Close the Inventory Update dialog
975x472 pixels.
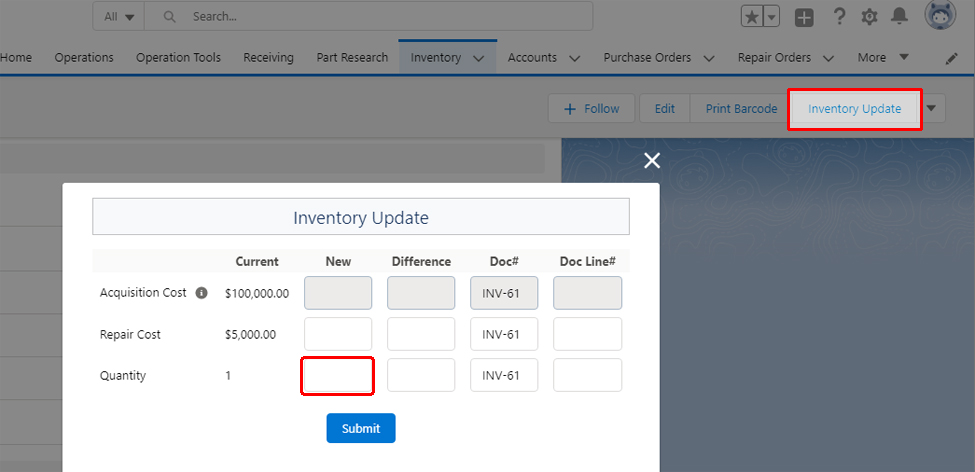pyautogui.click(x=652, y=160)
